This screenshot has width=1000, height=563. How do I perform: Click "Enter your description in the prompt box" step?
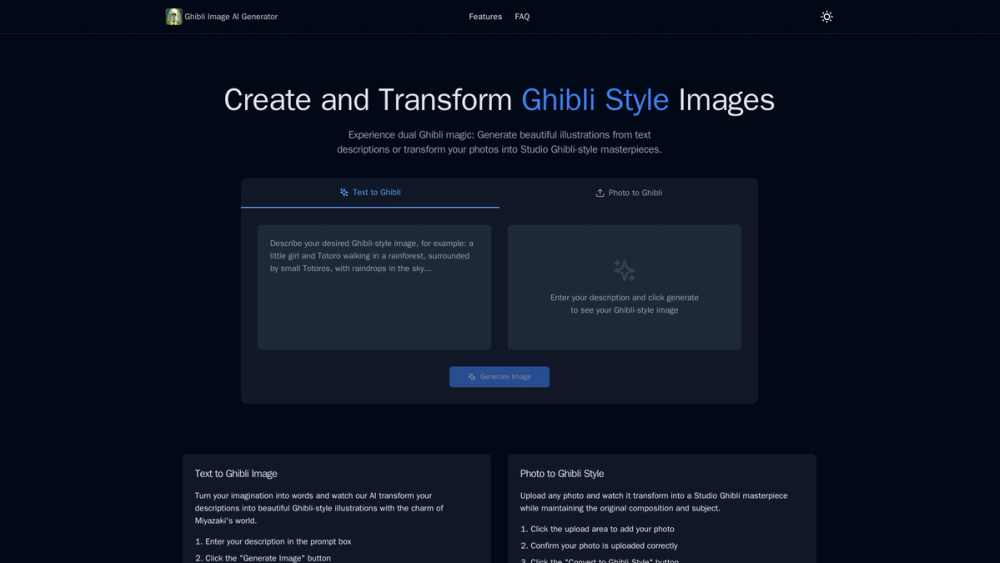pos(278,541)
